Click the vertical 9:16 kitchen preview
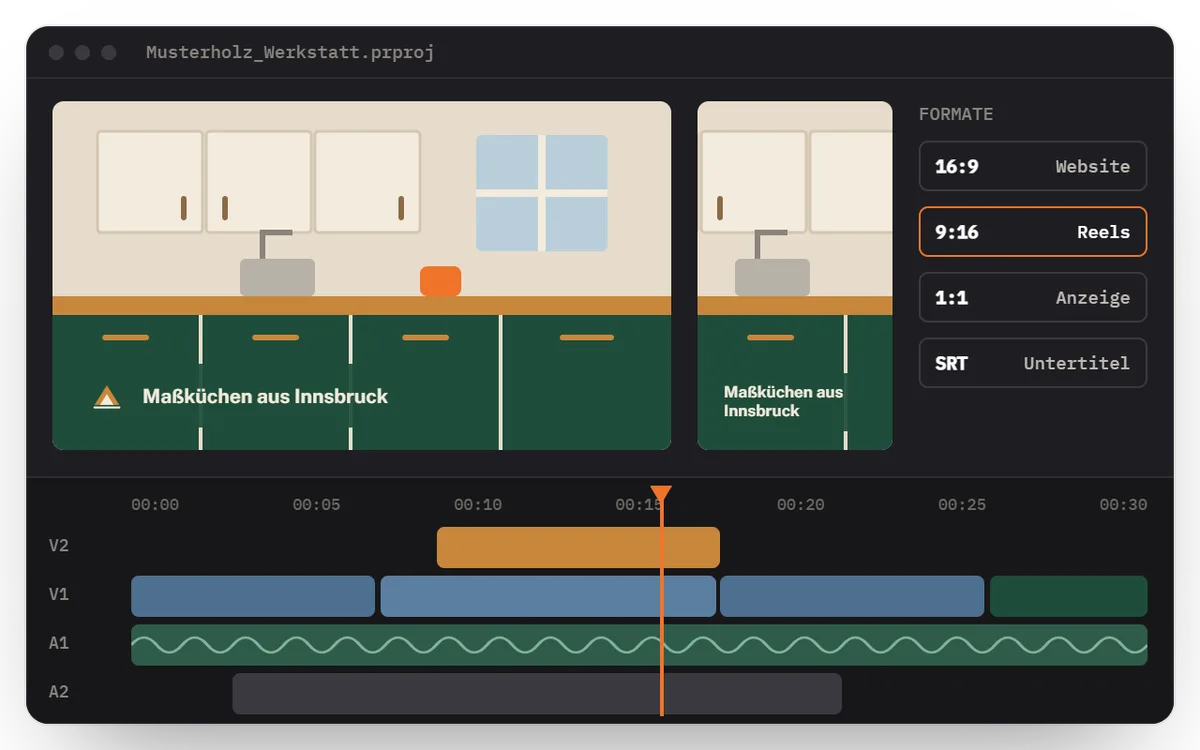Image resolution: width=1200 pixels, height=750 pixels. tap(795, 275)
